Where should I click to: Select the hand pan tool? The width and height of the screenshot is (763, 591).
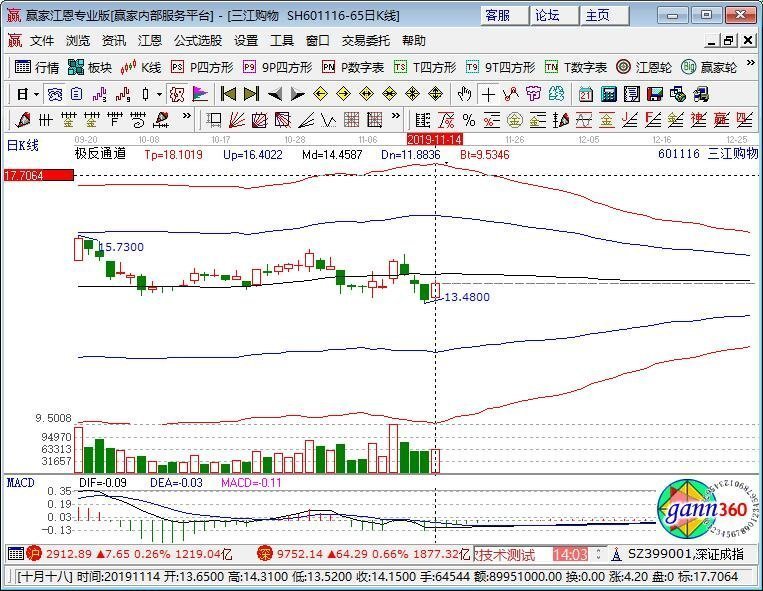pyautogui.click(x=465, y=94)
